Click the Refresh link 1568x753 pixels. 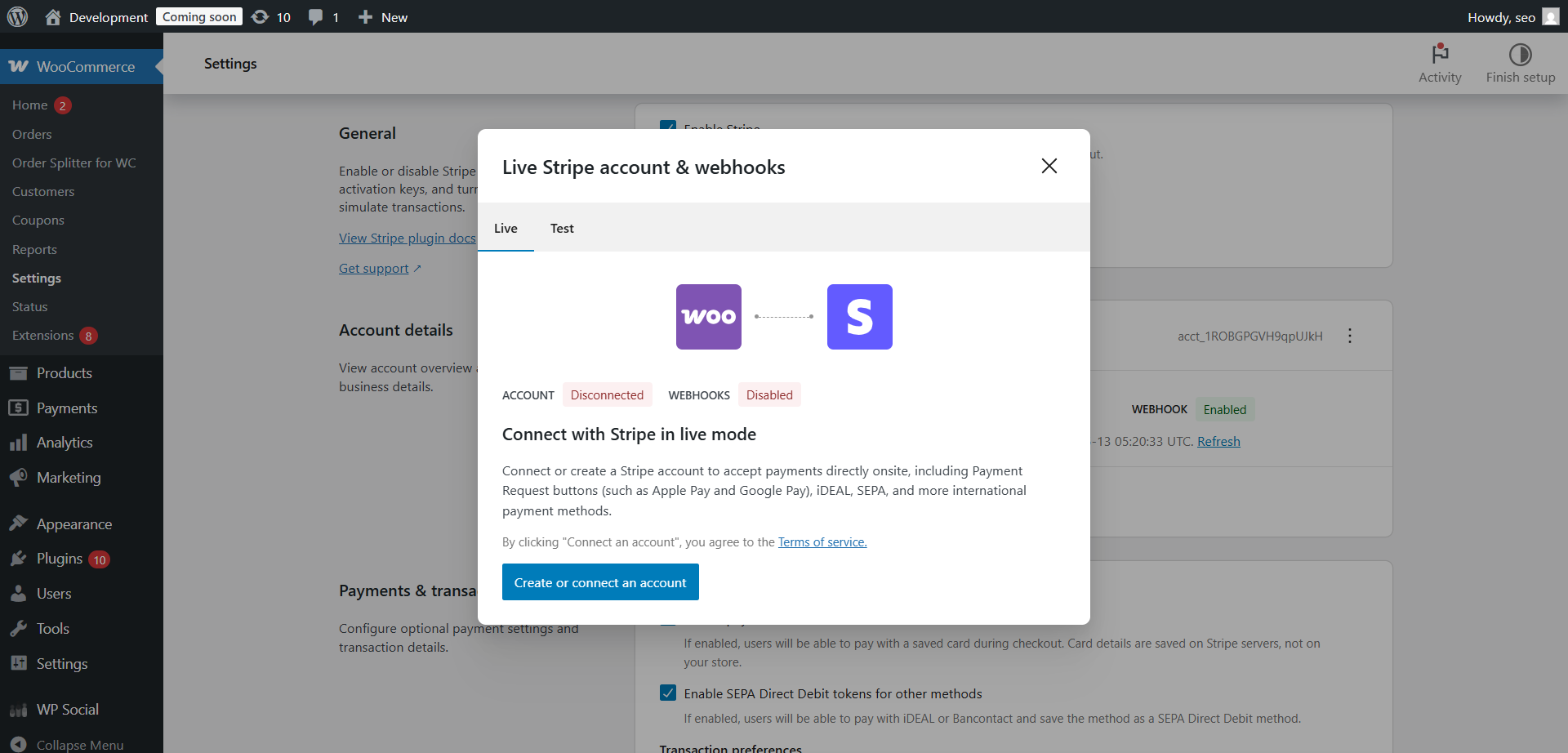click(1218, 441)
